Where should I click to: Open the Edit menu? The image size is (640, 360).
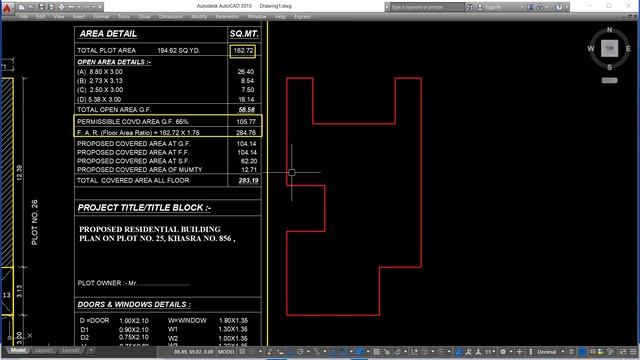(40, 17)
